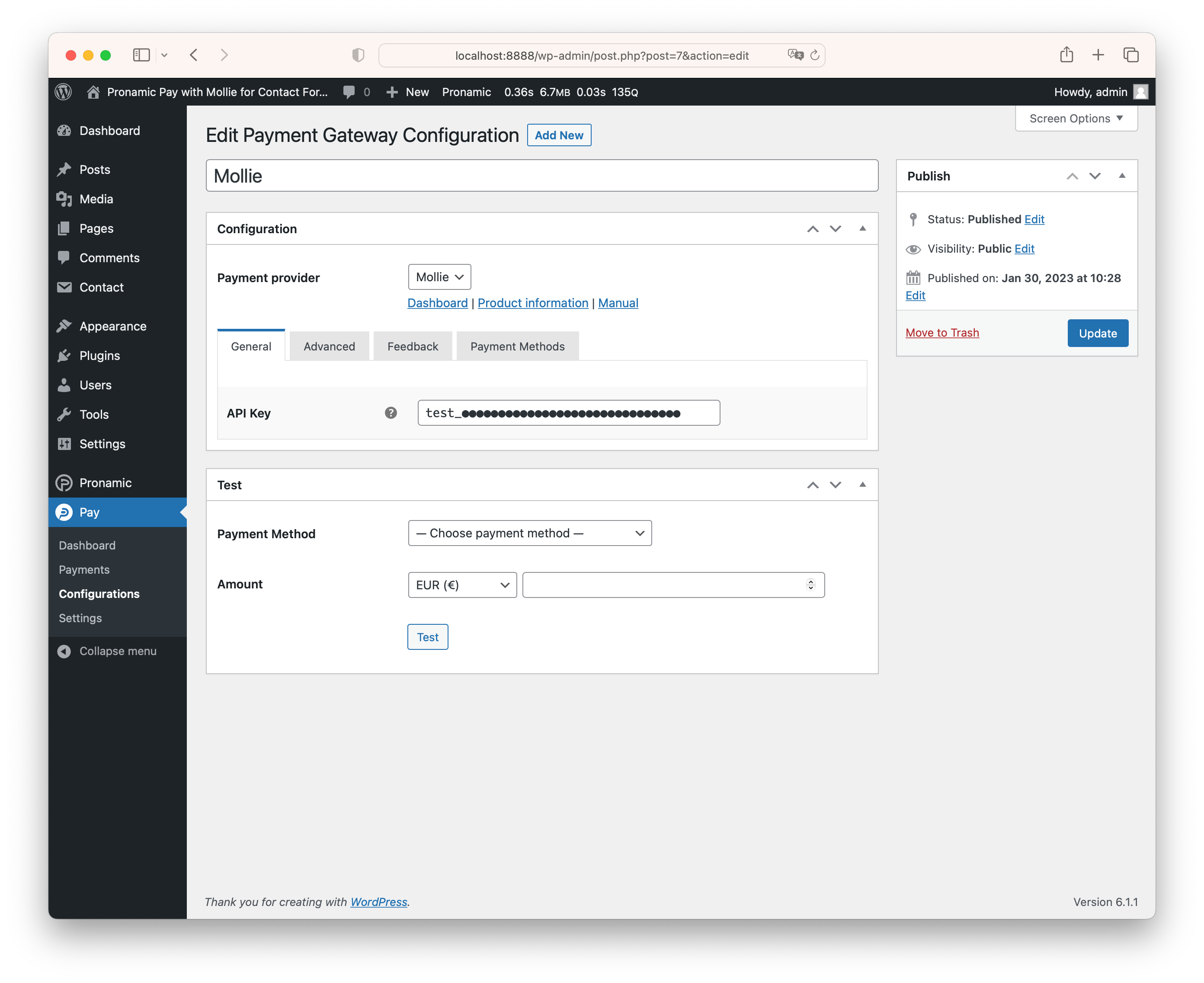The width and height of the screenshot is (1204, 983).
Task: Click the Collapse menu arrow icon
Action: [64, 651]
